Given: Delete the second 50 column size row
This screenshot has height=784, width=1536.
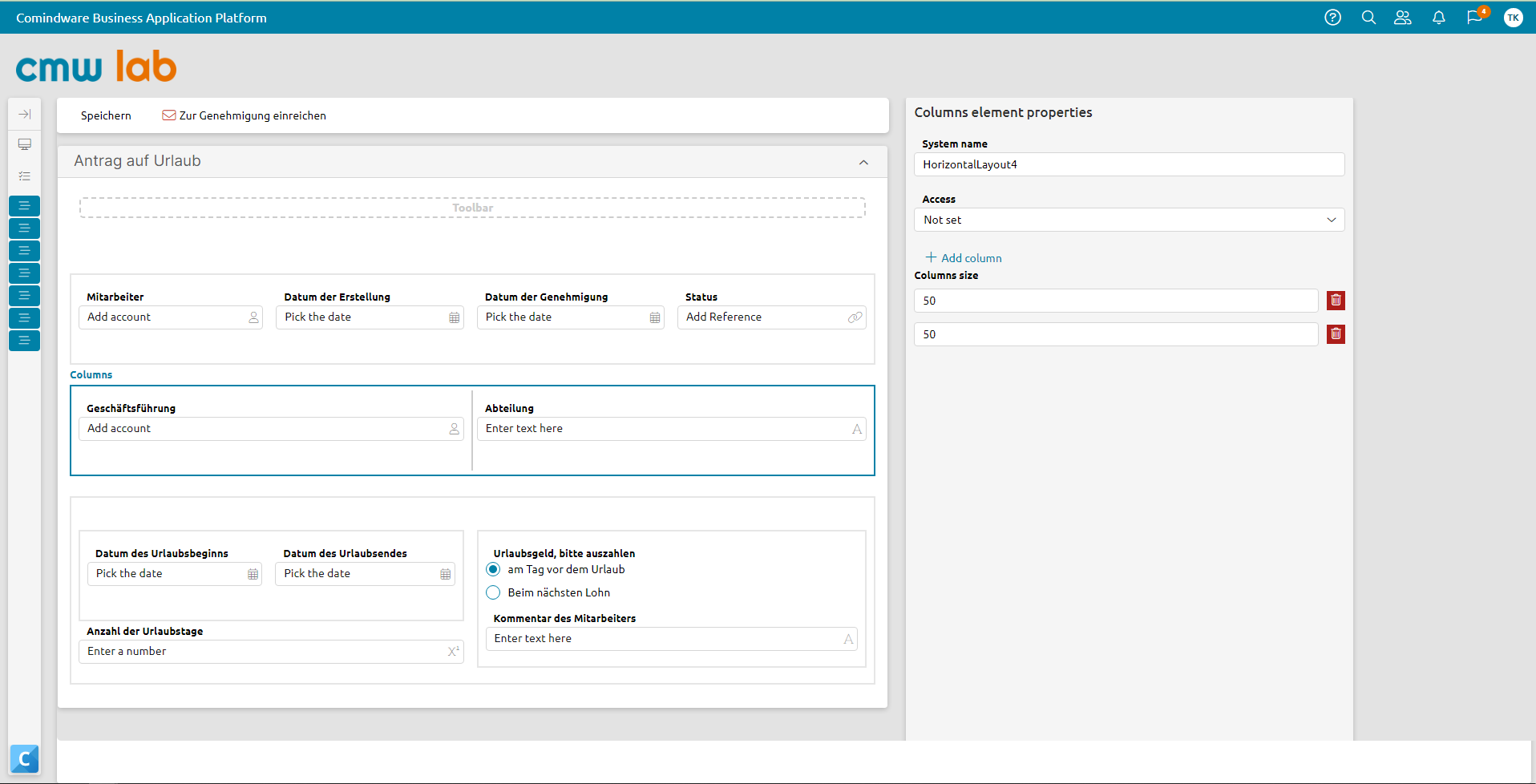Looking at the screenshot, I should [x=1336, y=334].
